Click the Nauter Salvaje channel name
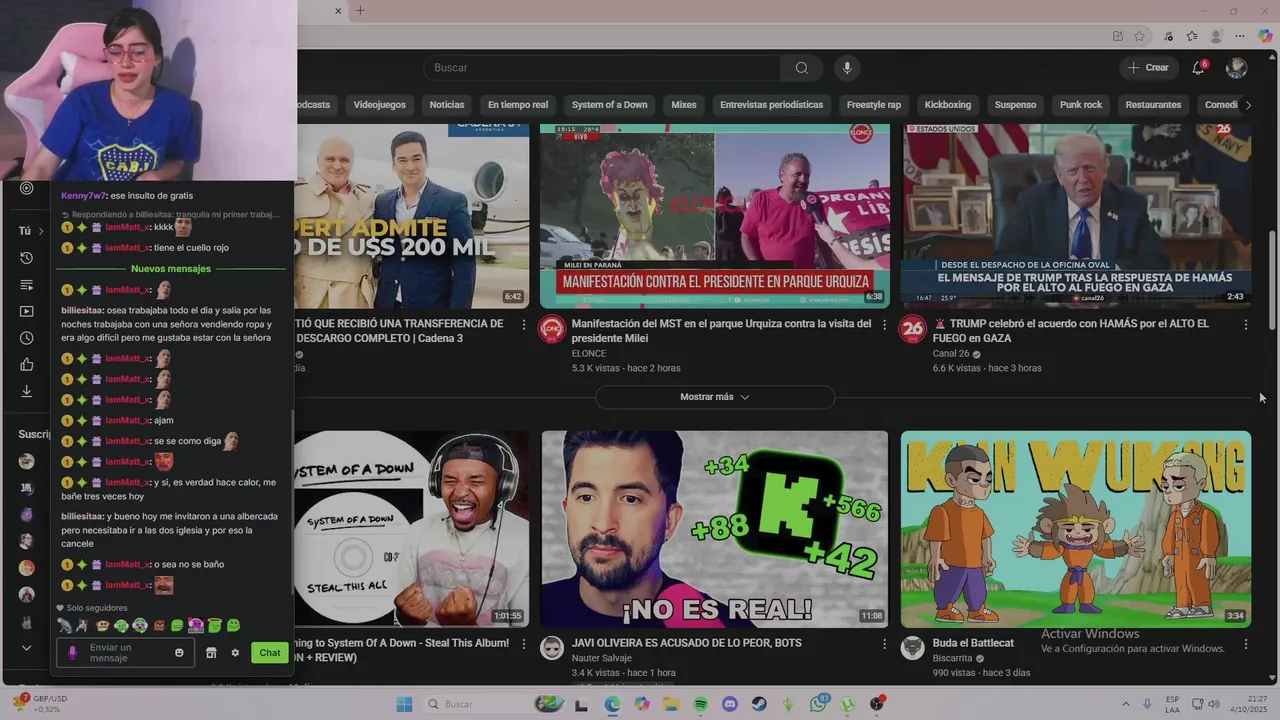Viewport: 1280px width, 720px height. [602, 658]
